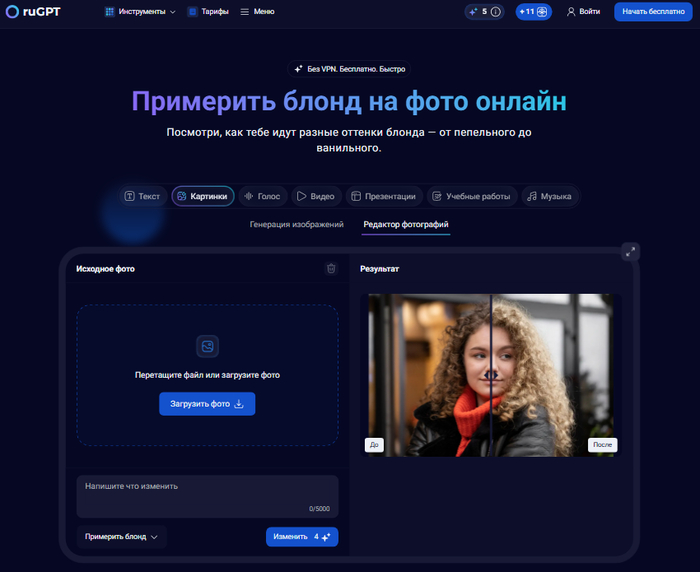Screen dimensions: 700x572
Task: Select the Видео category
Action: [315, 196]
